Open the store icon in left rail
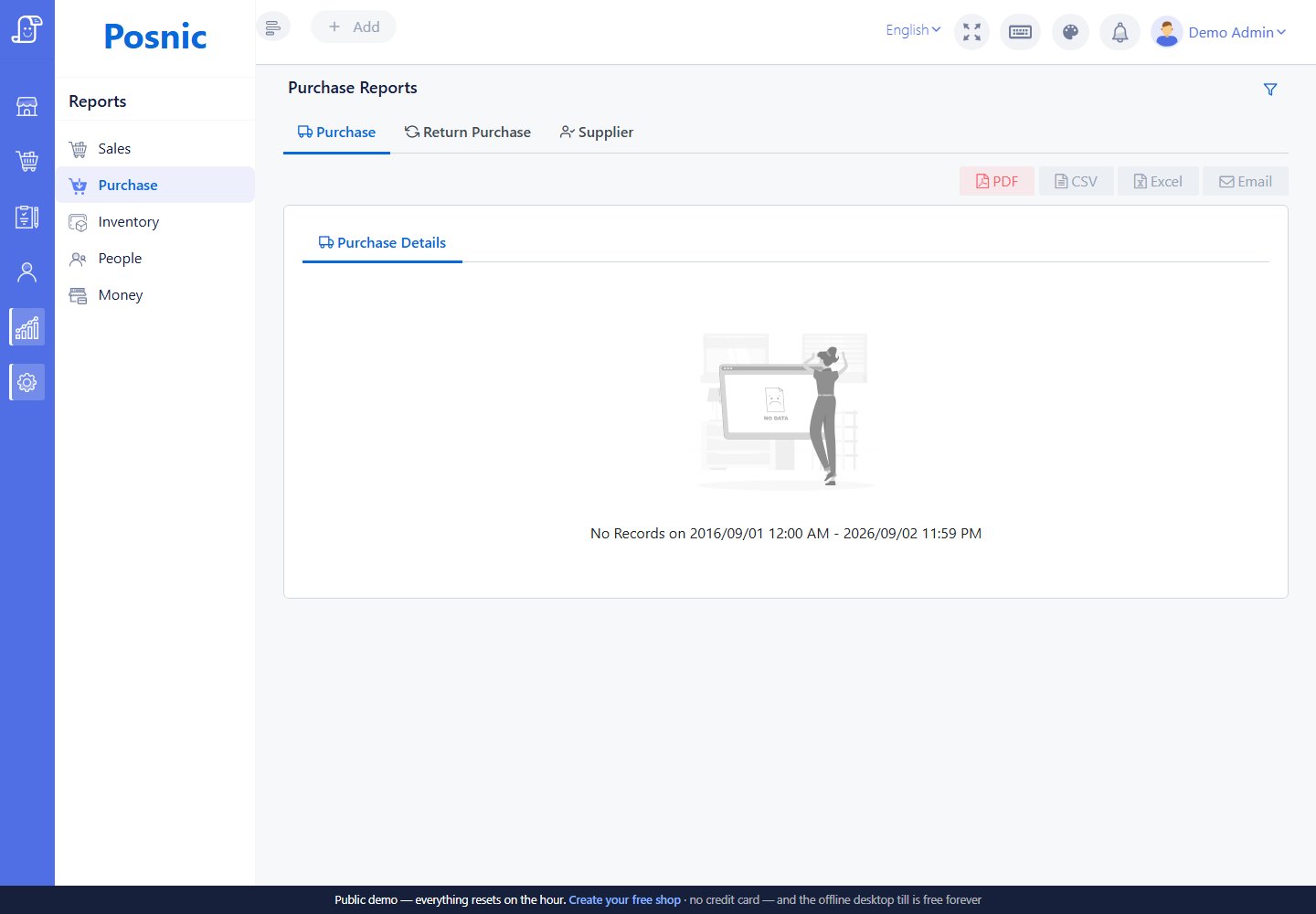1316x914 pixels. (x=27, y=107)
